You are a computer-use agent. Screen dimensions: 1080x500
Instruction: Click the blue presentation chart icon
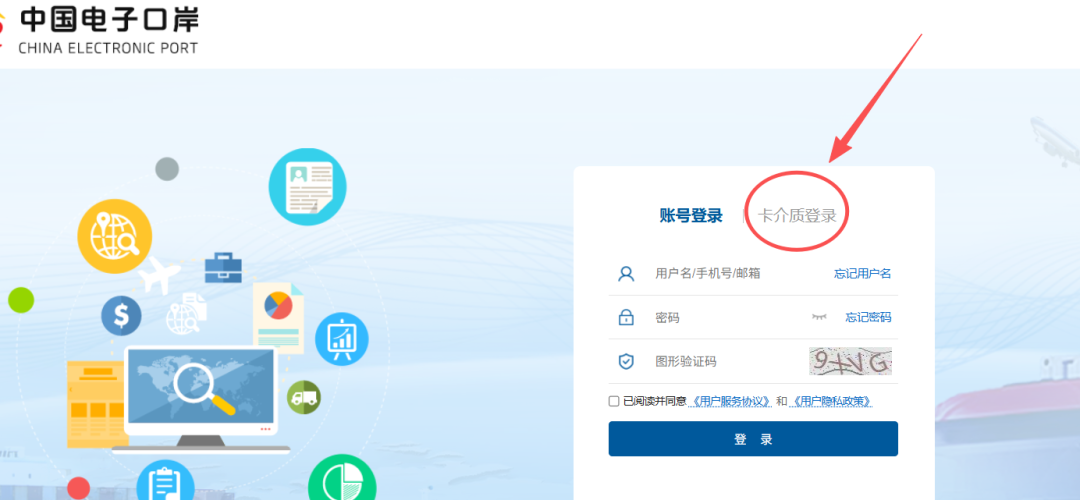(x=342, y=338)
